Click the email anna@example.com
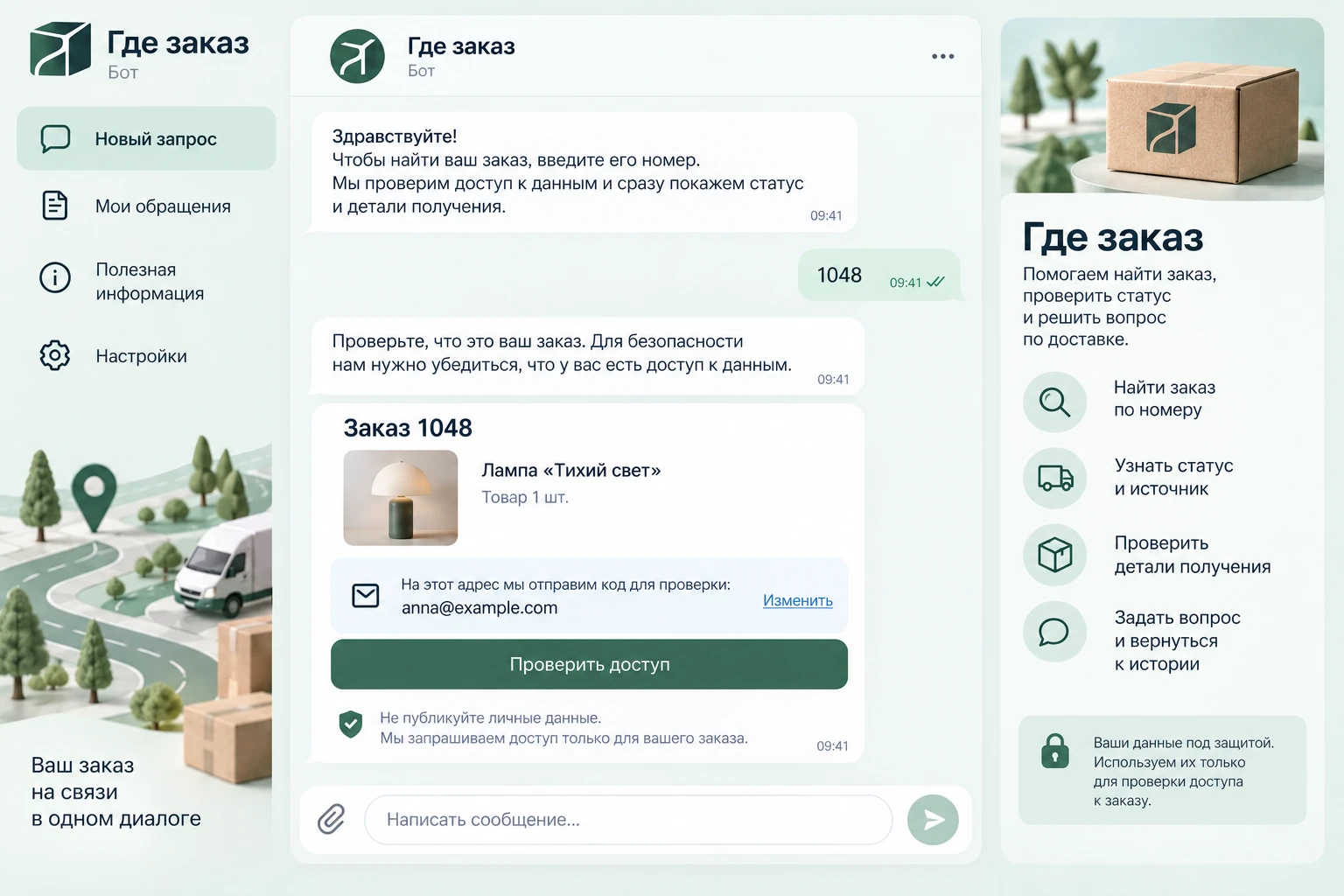Viewport: 1344px width, 896px height. (479, 607)
